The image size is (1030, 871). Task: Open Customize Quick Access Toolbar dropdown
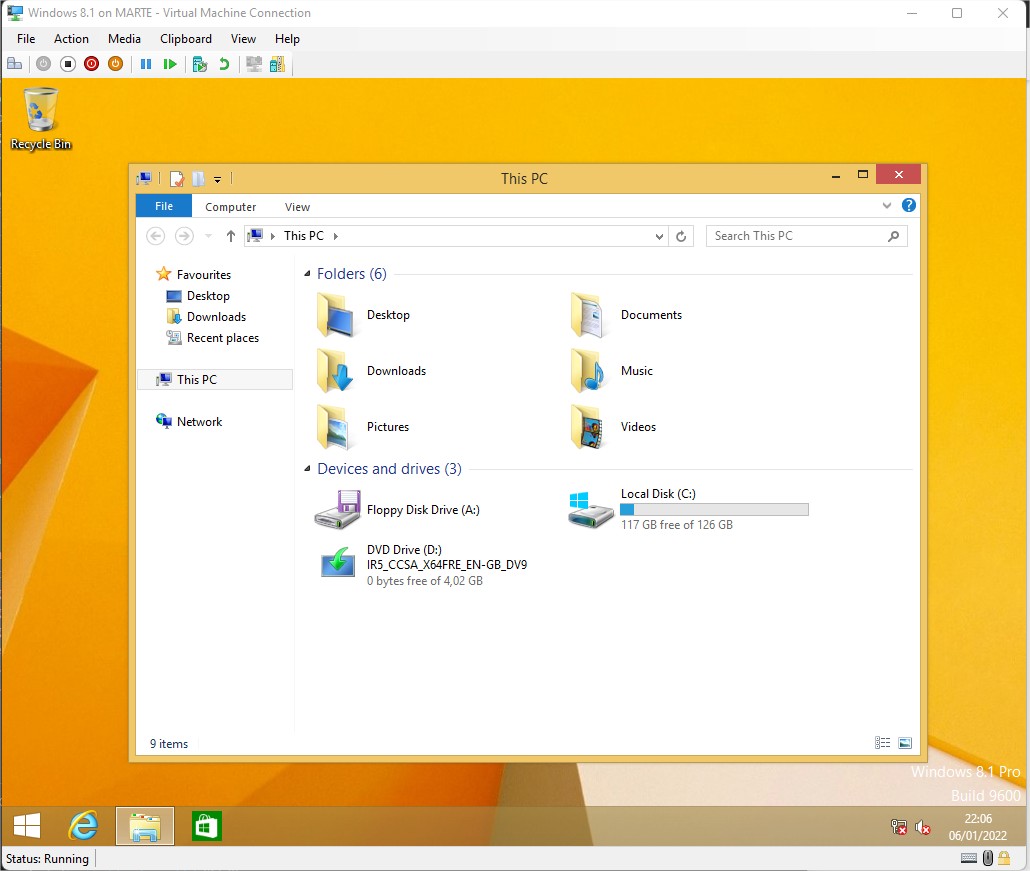(x=217, y=179)
